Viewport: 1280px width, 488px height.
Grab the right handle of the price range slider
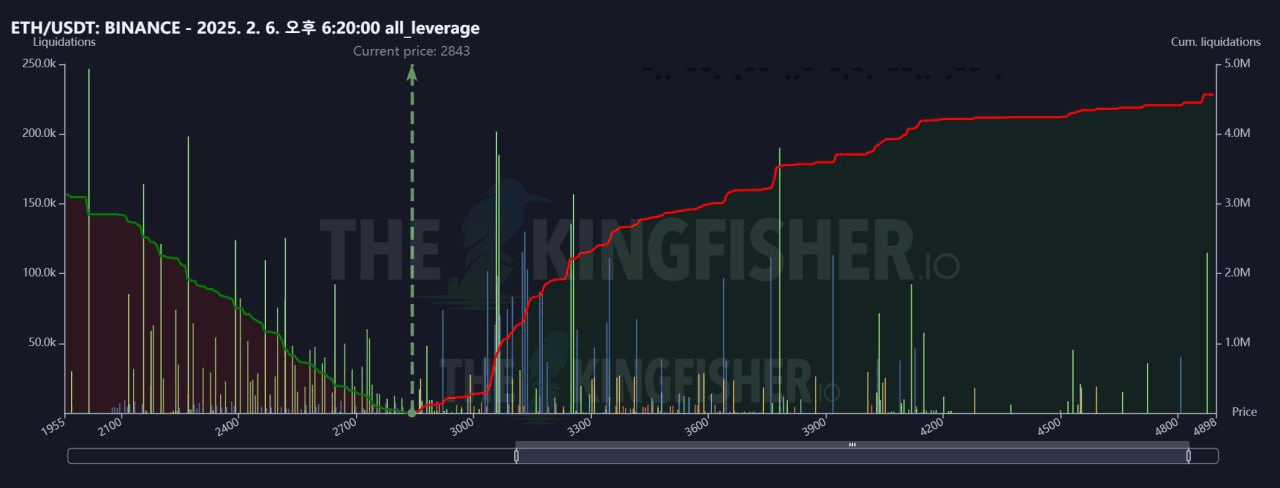click(1188, 456)
